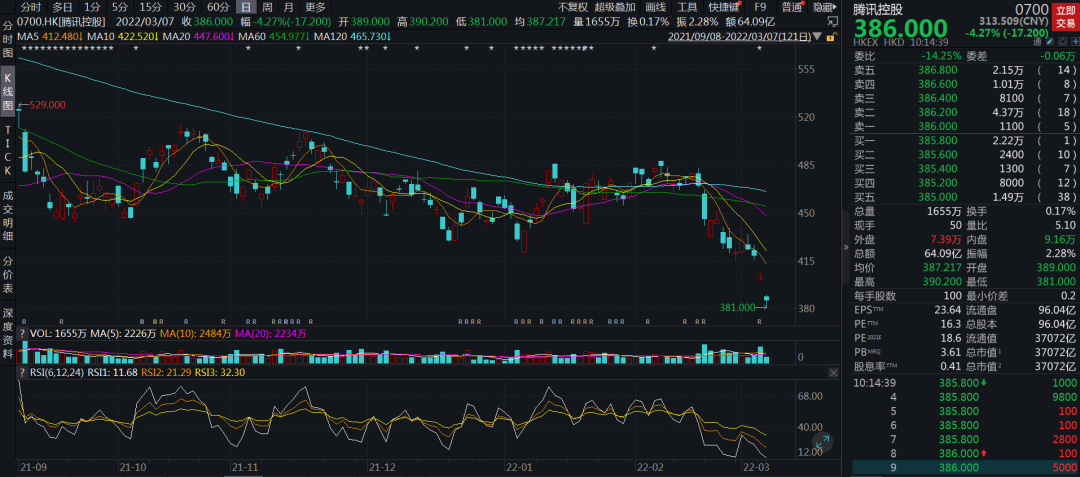Open the help icon beside RSI indicator
Image resolution: width=1080 pixels, height=477 pixels.
[x=23, y=372]
